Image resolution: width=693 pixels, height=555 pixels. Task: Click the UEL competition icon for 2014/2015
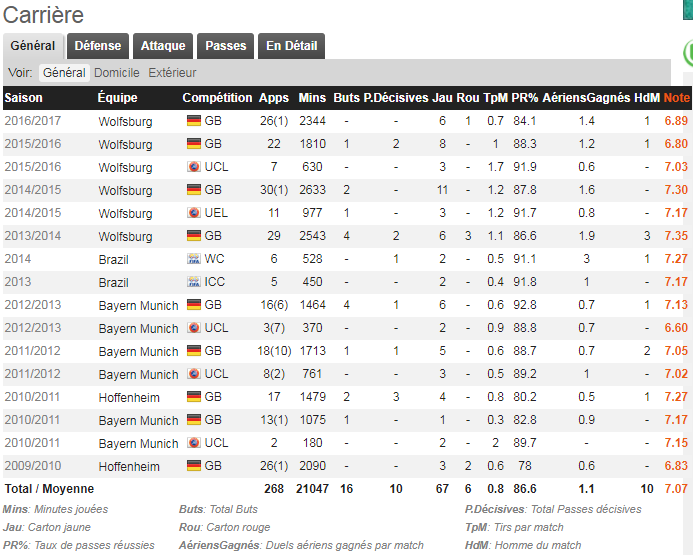click(x=194, y=213)
